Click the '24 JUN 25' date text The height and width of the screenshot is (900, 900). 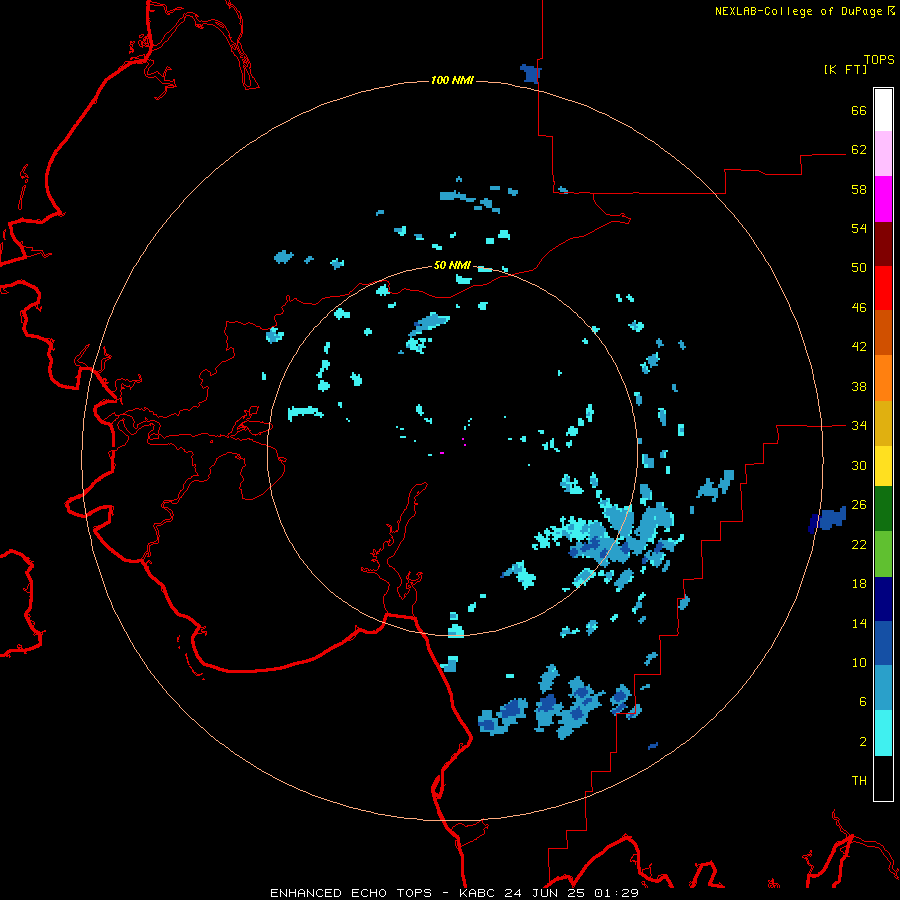coord(546,893)
